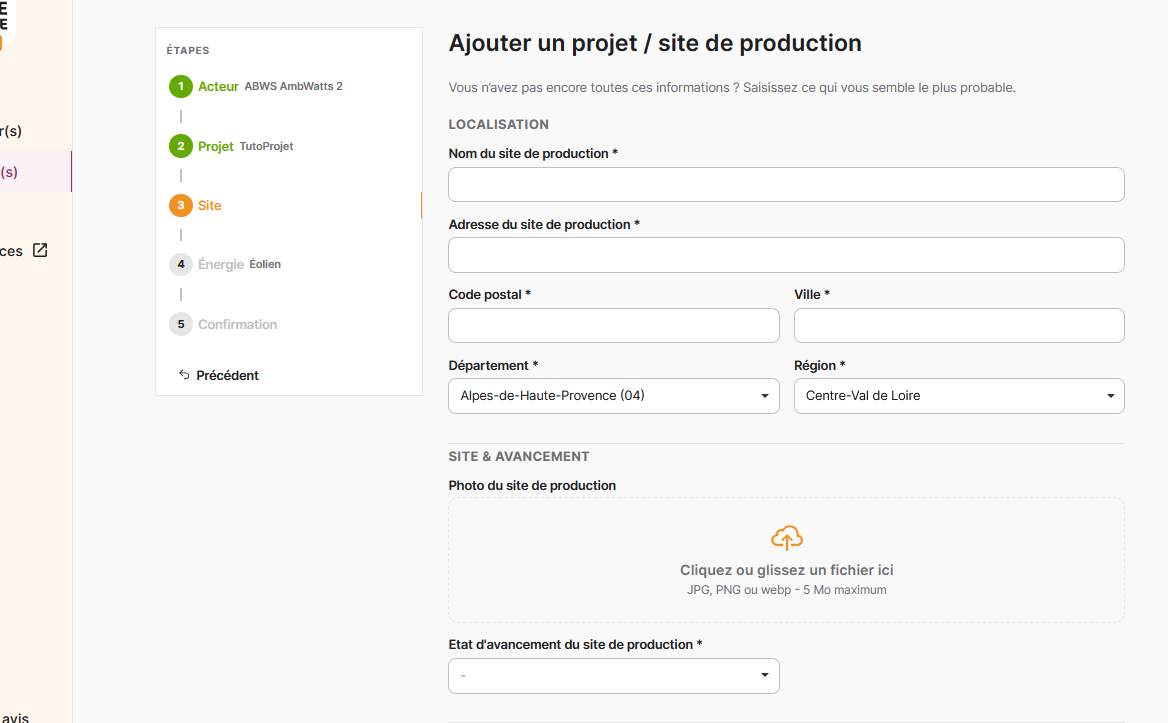Image resolution: width=1168 pixels, height=723 pixels.
Task: Click the external link icon in sidebar
Action: [x=40, y=250]
